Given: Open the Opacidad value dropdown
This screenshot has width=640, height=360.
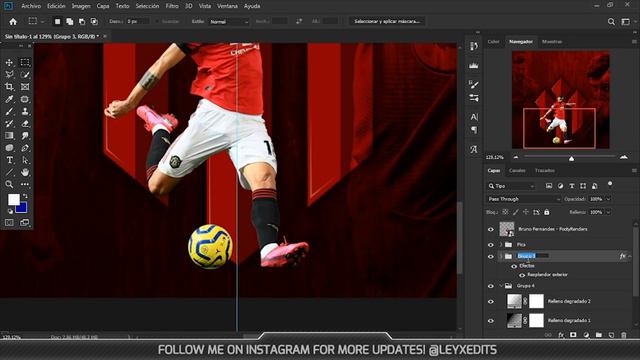Looking at the screenshot, I should pos(609,199).
